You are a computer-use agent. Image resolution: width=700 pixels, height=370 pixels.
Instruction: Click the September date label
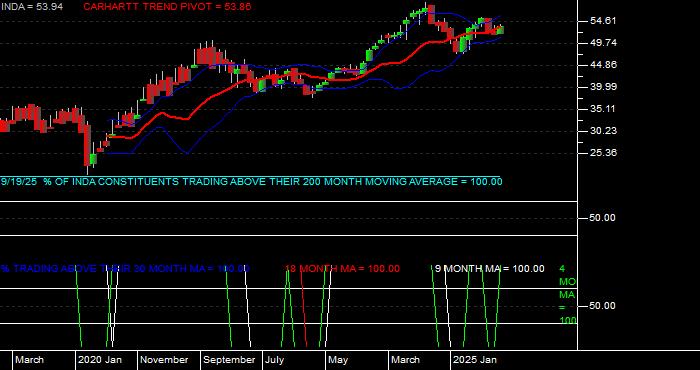229,360
